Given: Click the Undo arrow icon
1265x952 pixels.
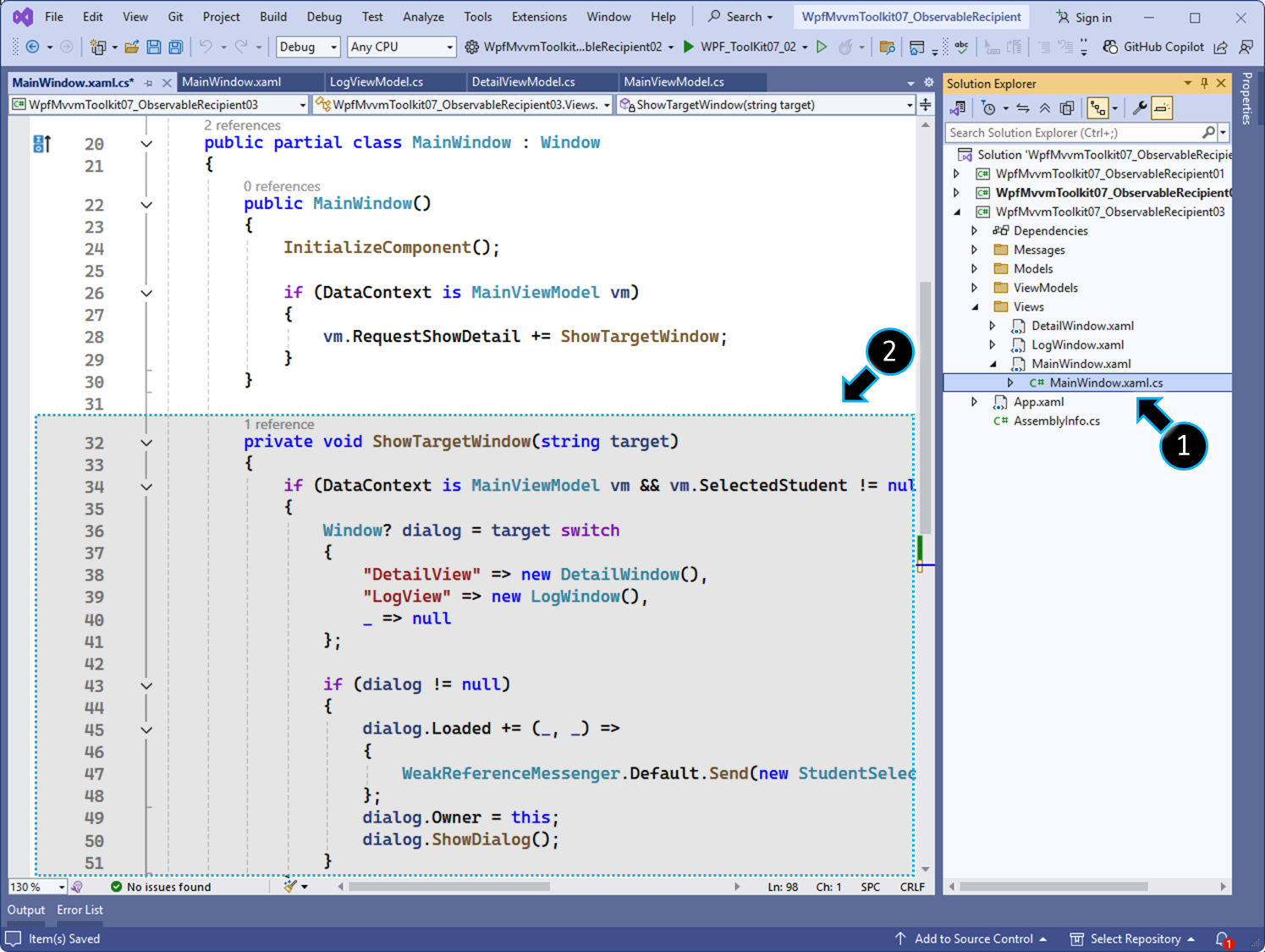Looking at the screenshot, I should coord(206,47).
